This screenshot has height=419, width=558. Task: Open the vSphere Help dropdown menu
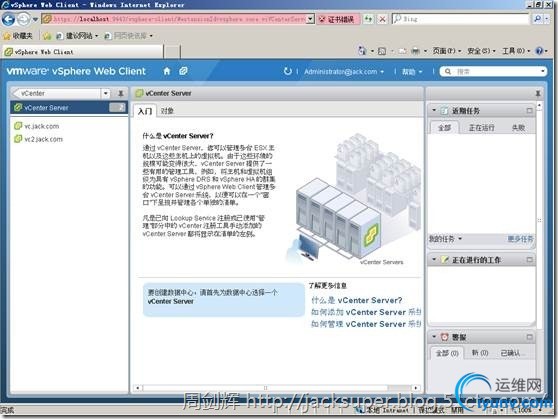(412, 72)
